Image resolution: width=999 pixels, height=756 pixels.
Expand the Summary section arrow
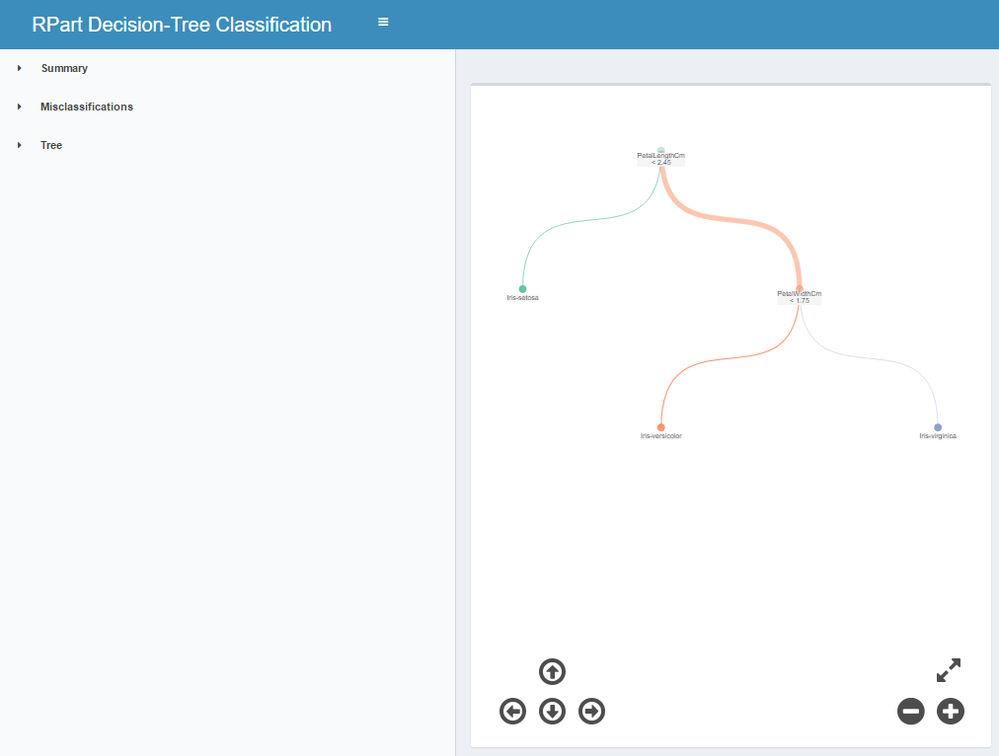point(19,68)
